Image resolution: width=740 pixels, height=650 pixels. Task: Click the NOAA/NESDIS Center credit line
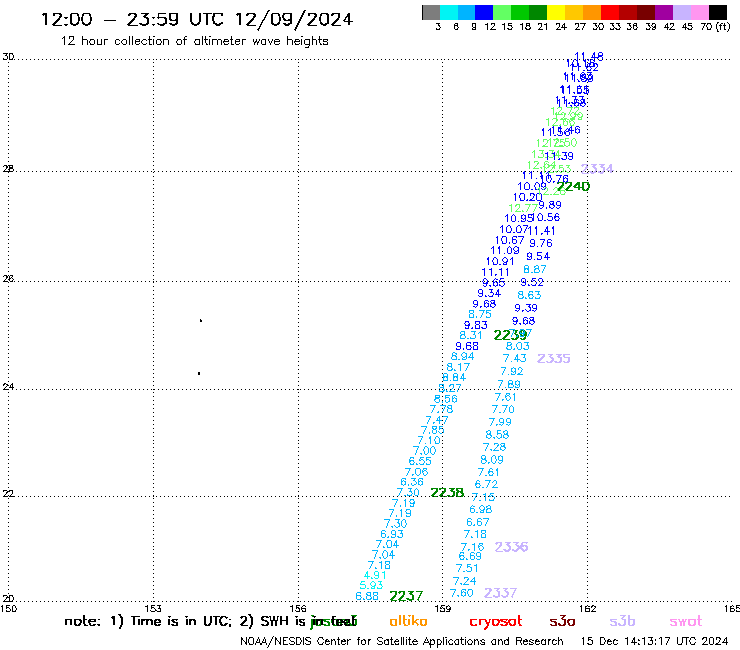tap(402, 642)
